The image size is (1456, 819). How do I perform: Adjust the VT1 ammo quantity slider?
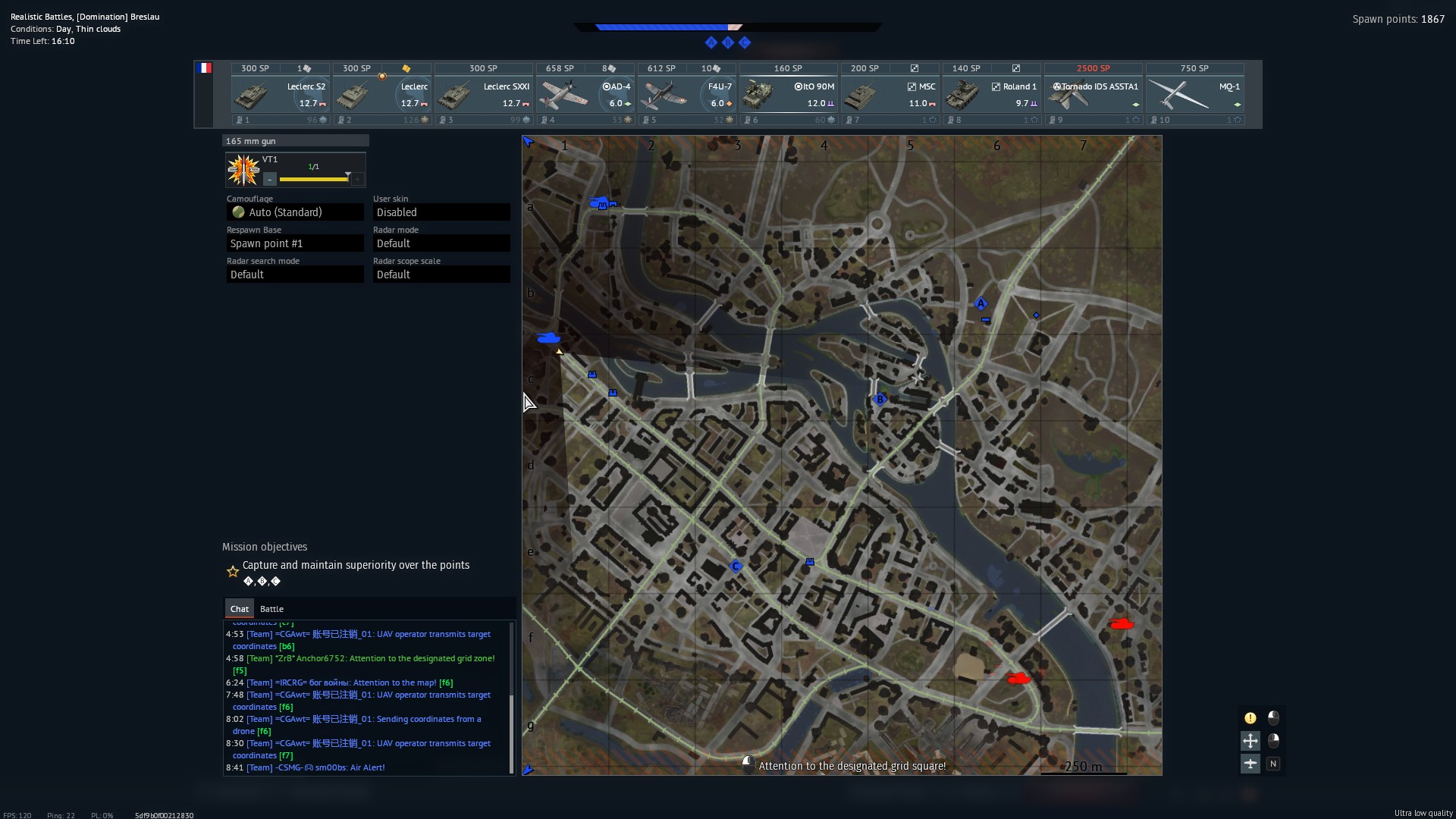[314, 180]
